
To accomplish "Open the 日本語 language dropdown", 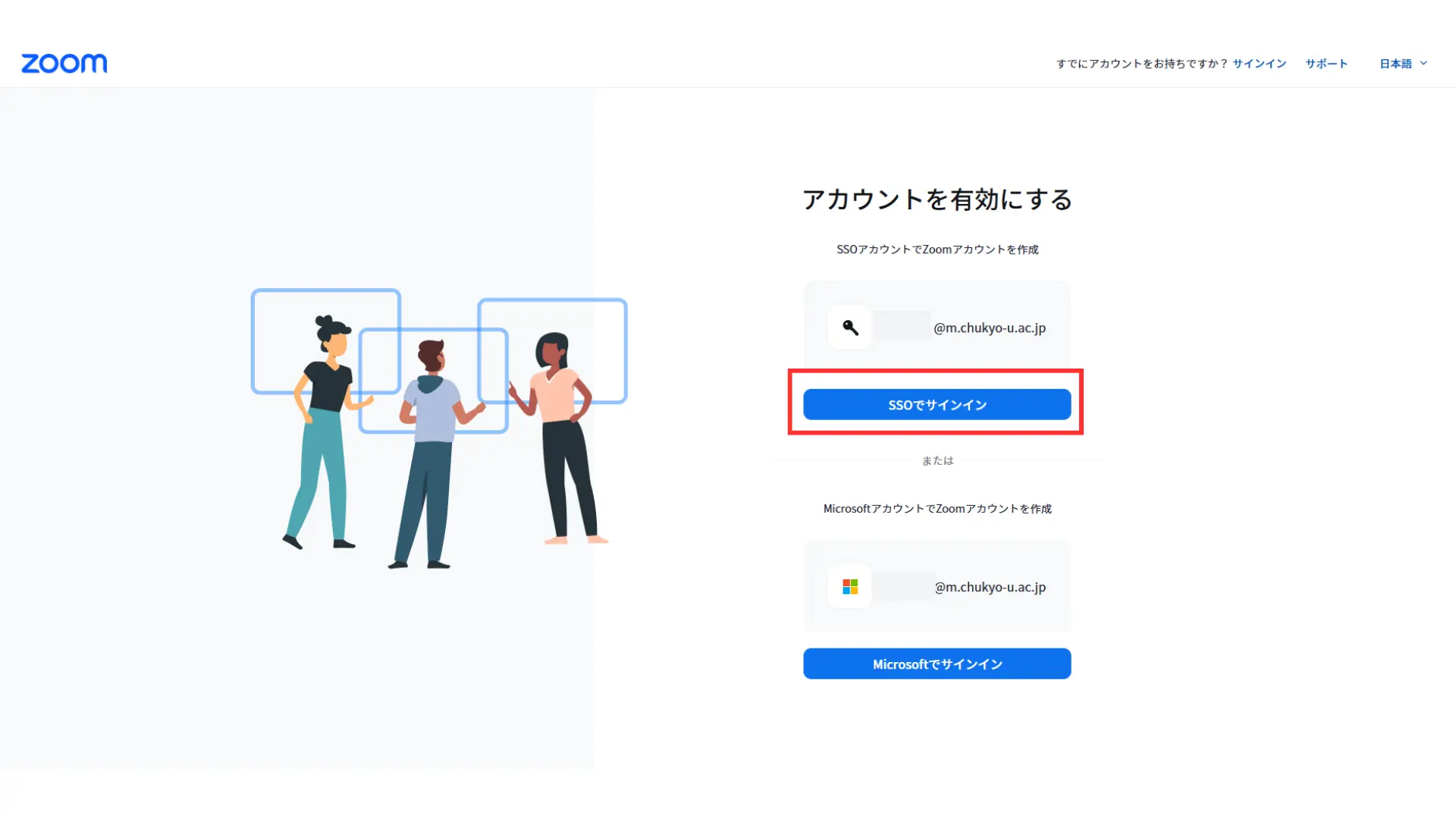I will pyautogui.click(x=1403, y=64).
